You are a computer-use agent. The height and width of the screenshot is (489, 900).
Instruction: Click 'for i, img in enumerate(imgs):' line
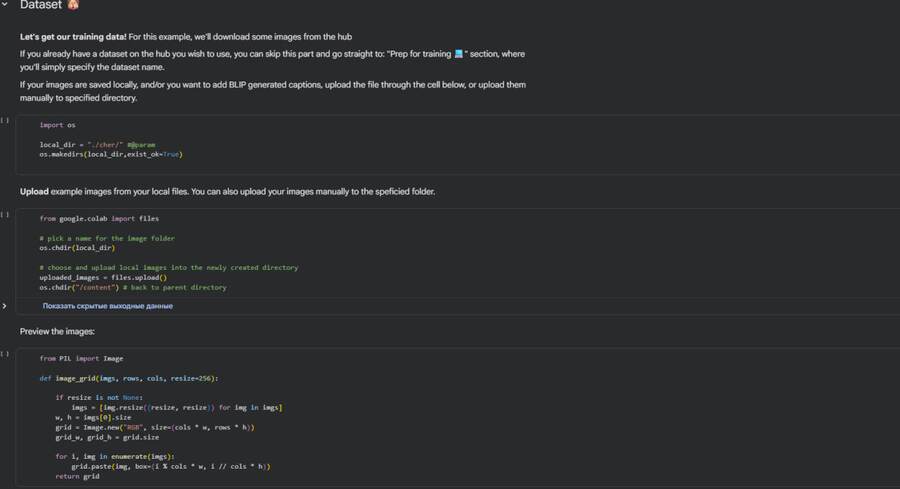[115, 456]
